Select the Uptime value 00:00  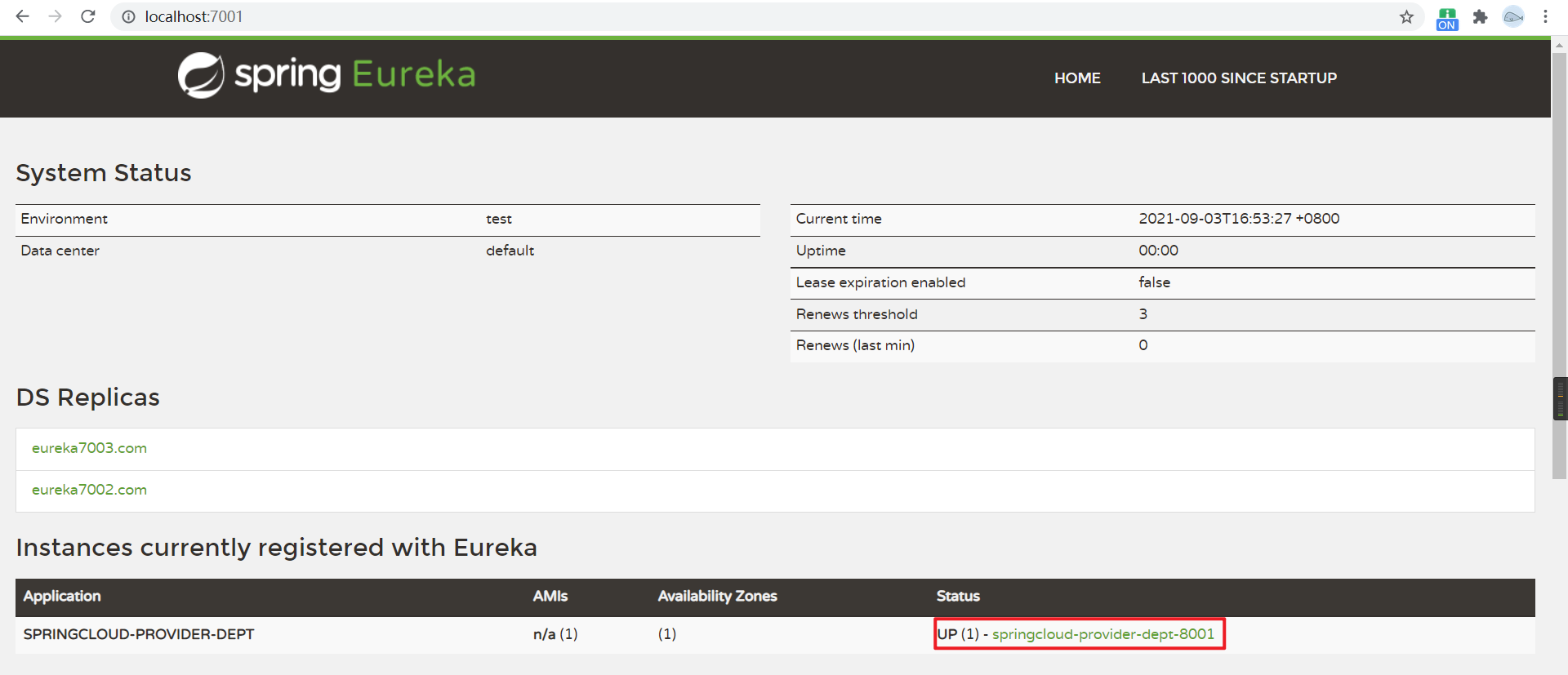[x=1159, y=251]
